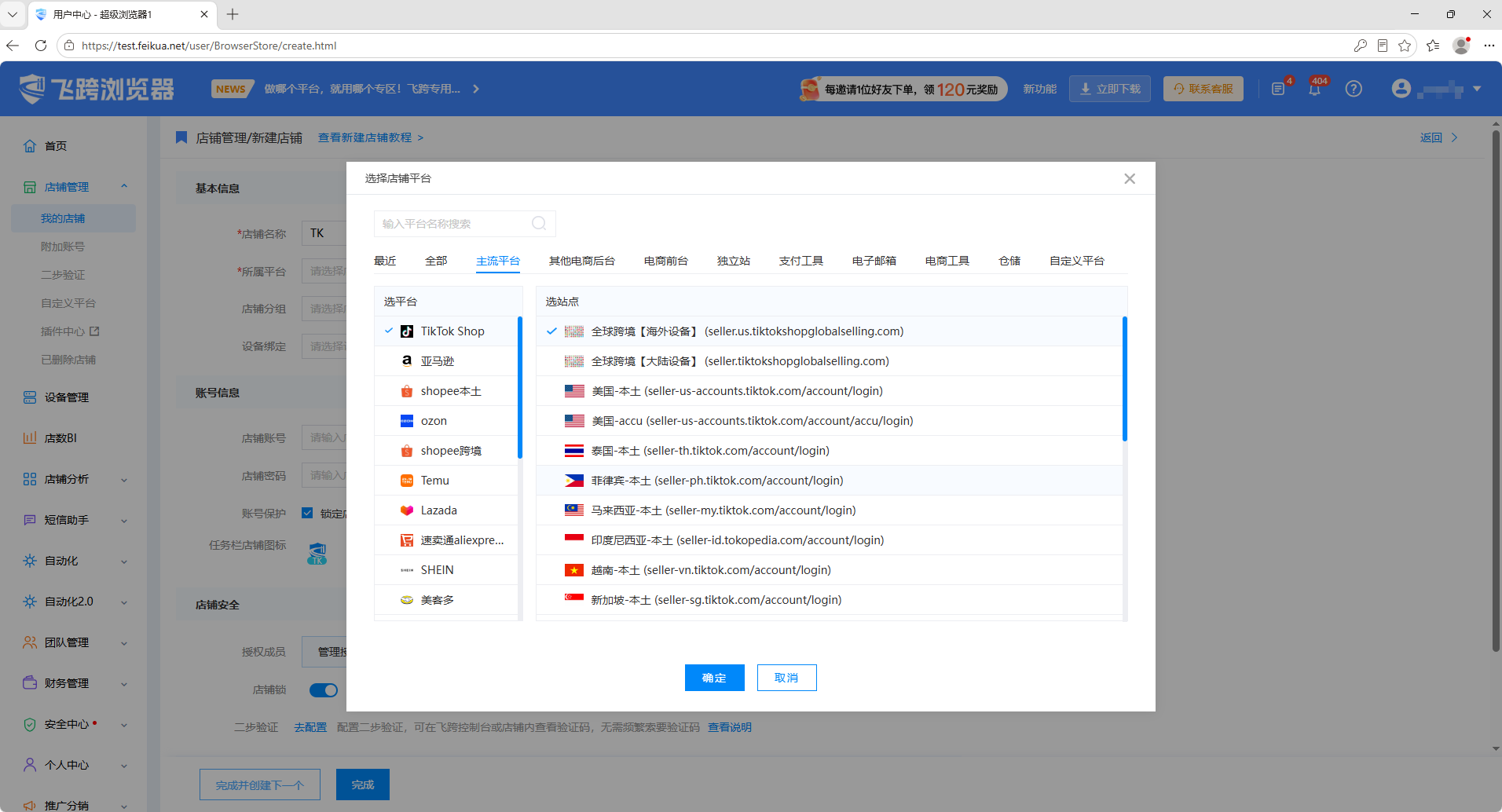This screenshot has height=812, width=1502.
Task: Click the Feikua browser logo
Action: (x=97, y=89)
